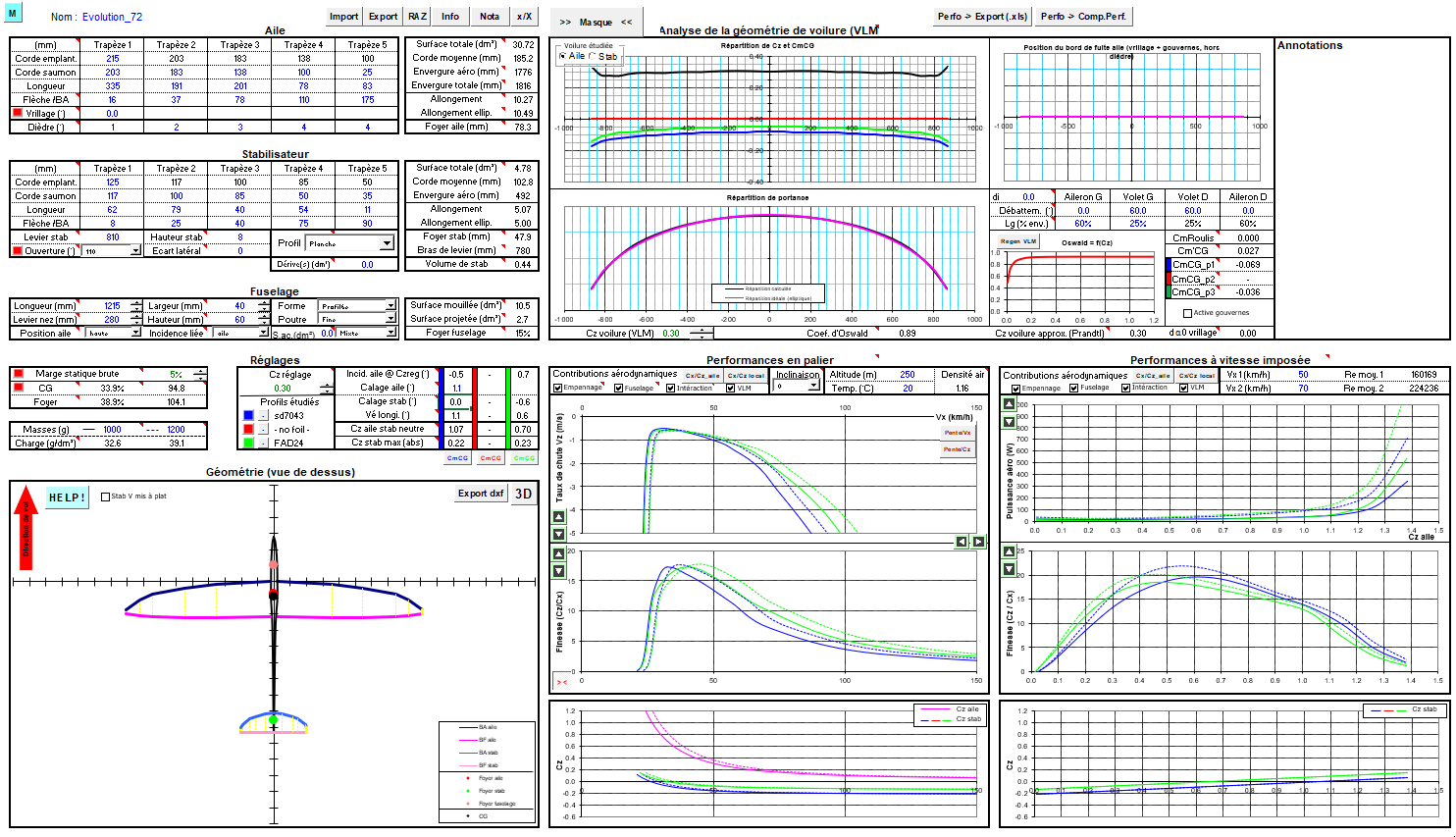
Task: Click the blue CmCG button
Action: (457, 458)
